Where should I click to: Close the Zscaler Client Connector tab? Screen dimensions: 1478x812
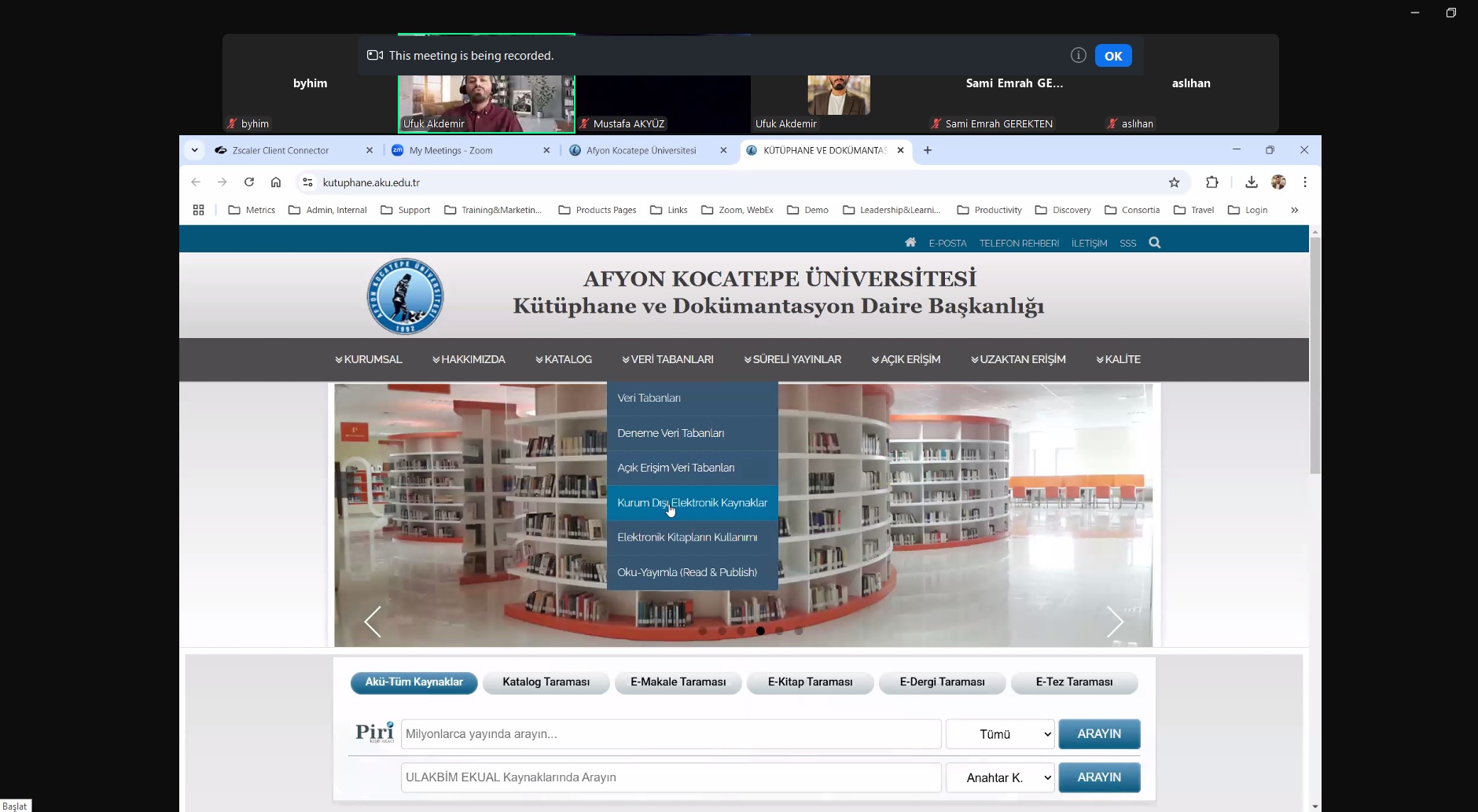pos(369,150)
